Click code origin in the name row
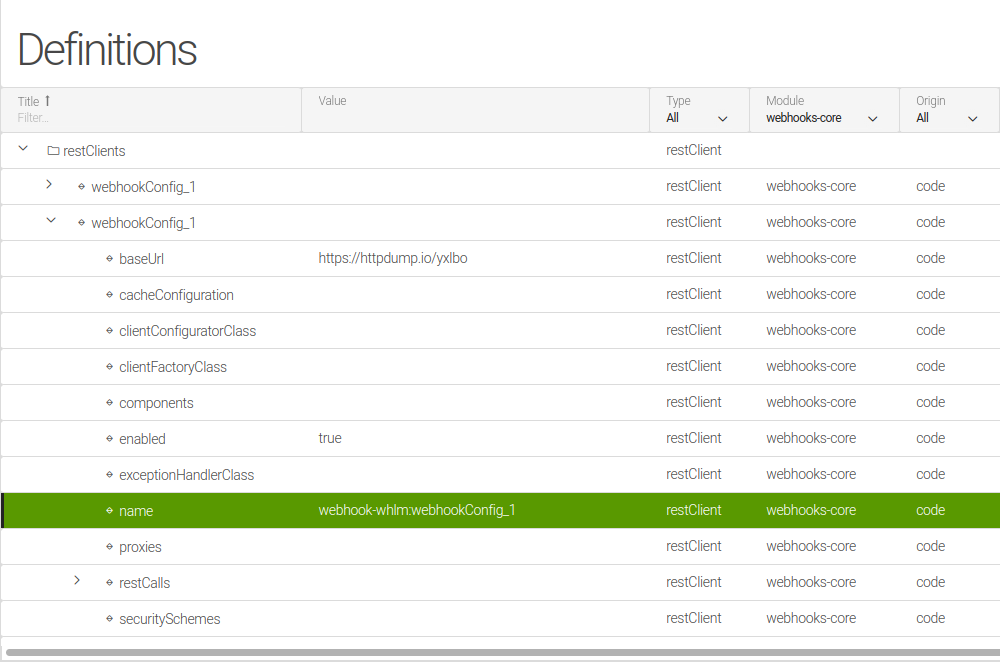This screenshot has height=662, width=1000. click(930, 510)
